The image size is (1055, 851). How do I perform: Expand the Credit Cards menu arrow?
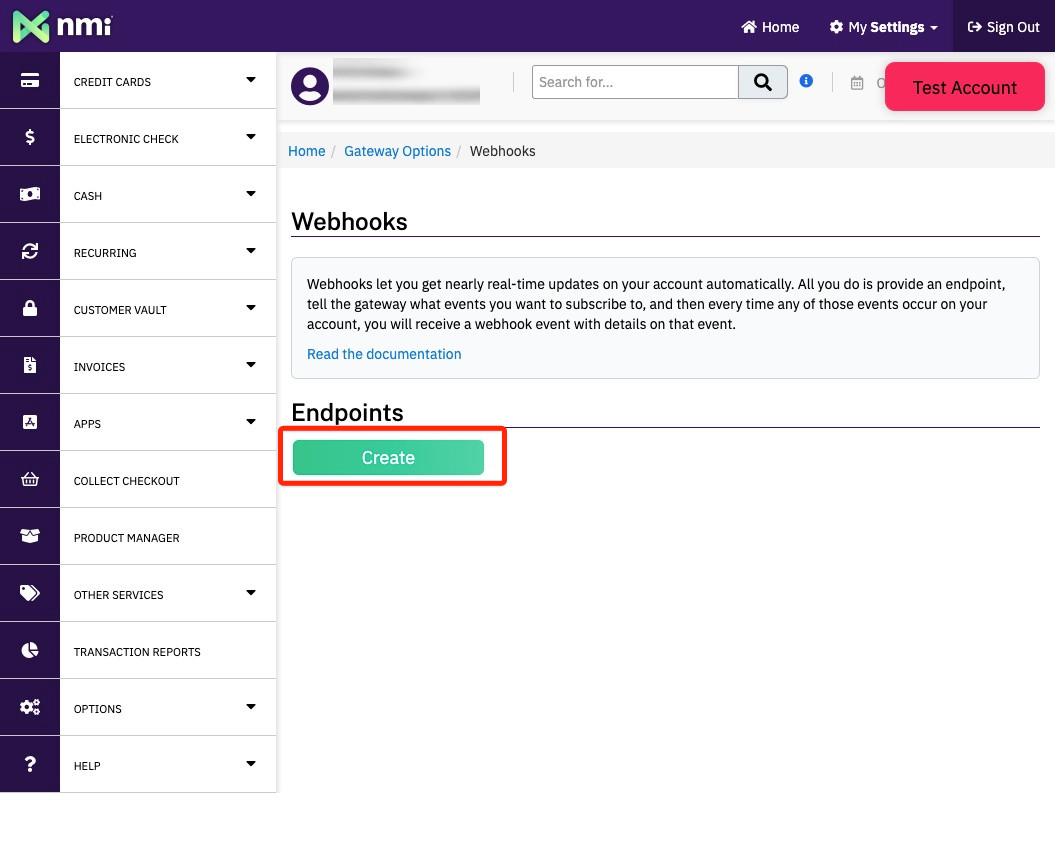pos(251,80)
